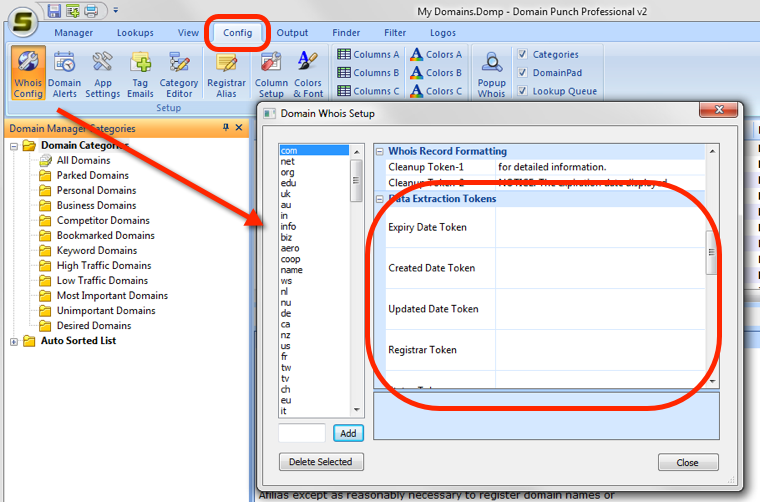Select the Desired Domains folder
The image size is (760, 502).
pyautogui.click(x=94, y=326)
